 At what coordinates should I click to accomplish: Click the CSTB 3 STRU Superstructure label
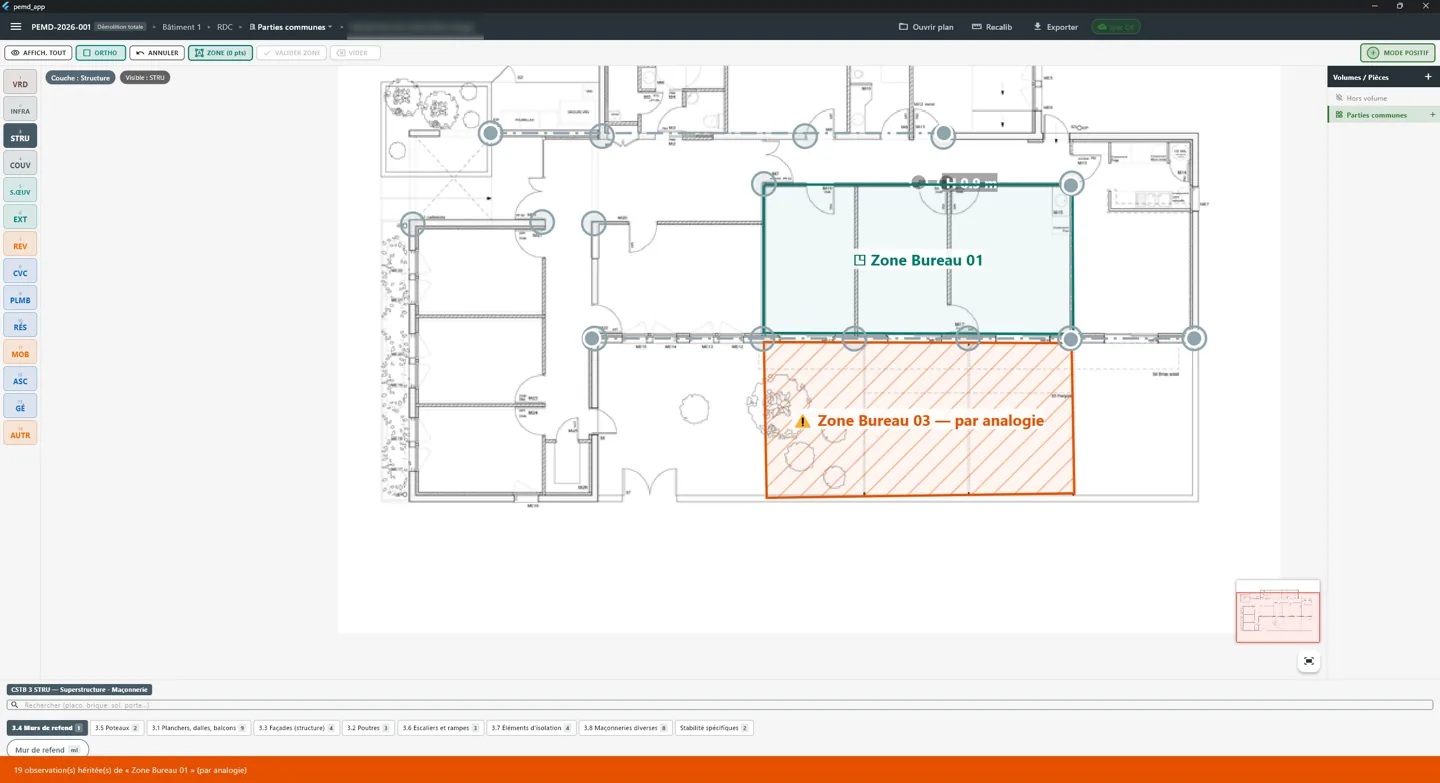click(x=79, y=690)
